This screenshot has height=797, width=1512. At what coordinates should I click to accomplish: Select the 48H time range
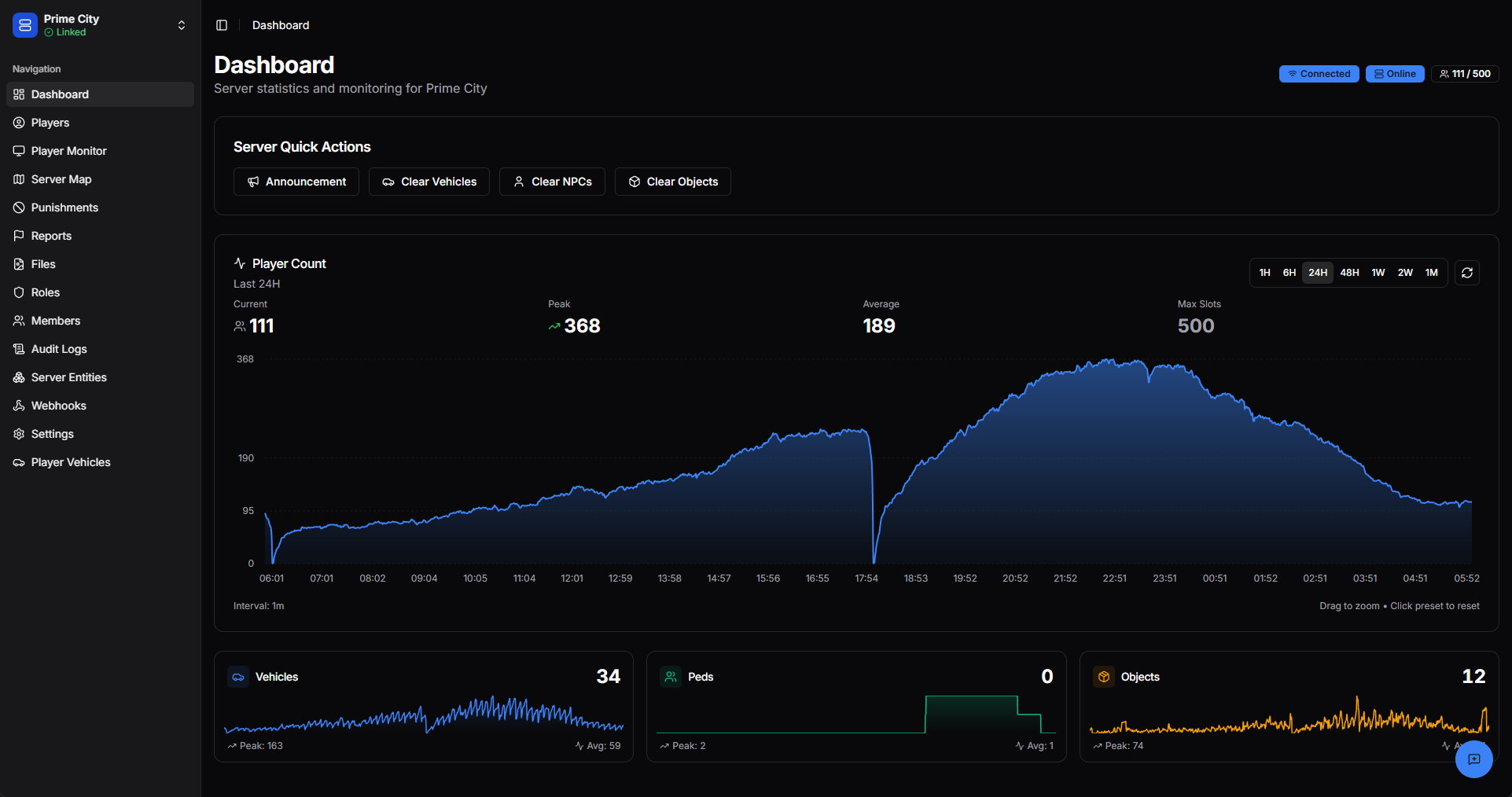[1349, 273]
